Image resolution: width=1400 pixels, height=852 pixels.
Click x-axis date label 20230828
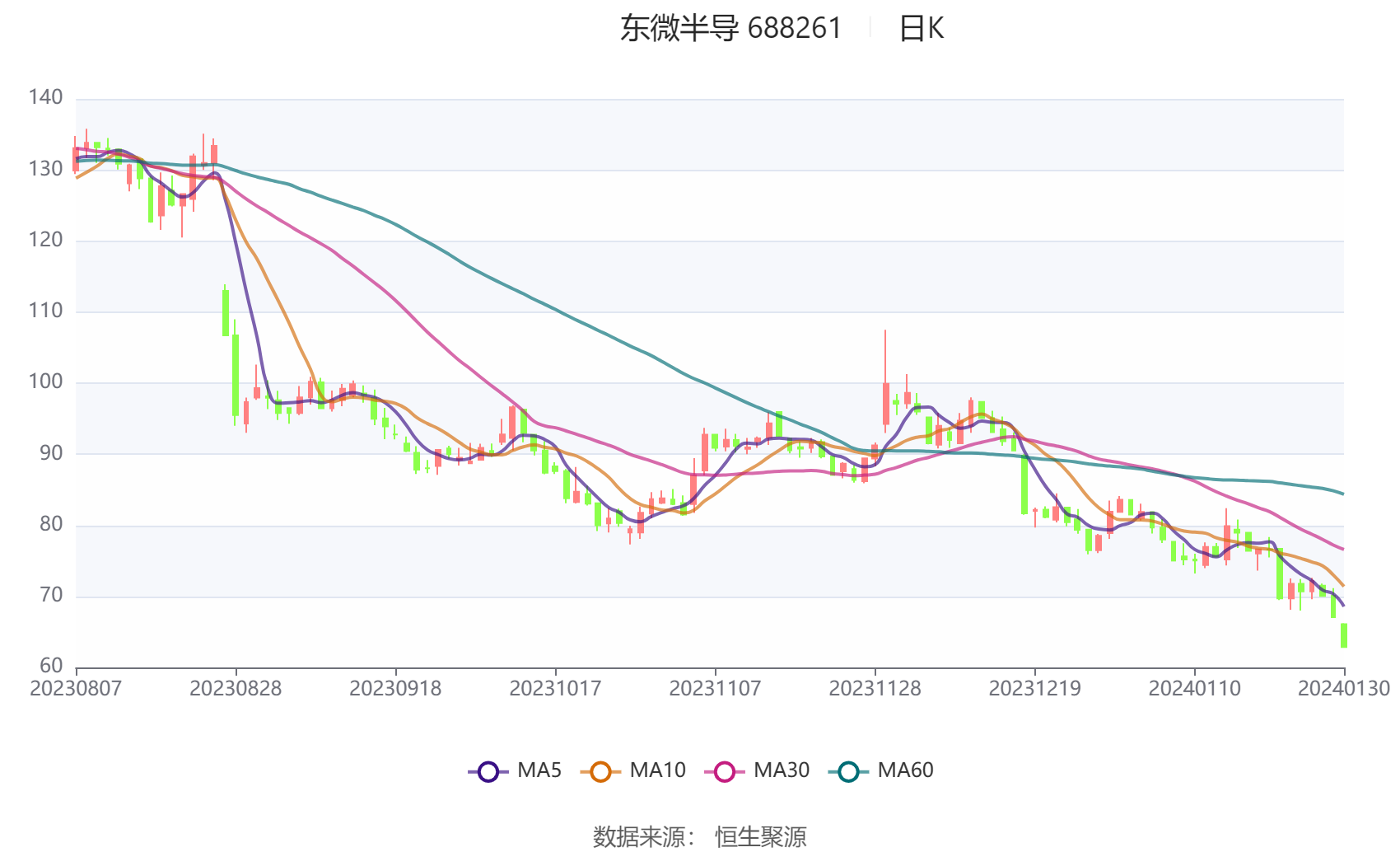click(236, 689)
